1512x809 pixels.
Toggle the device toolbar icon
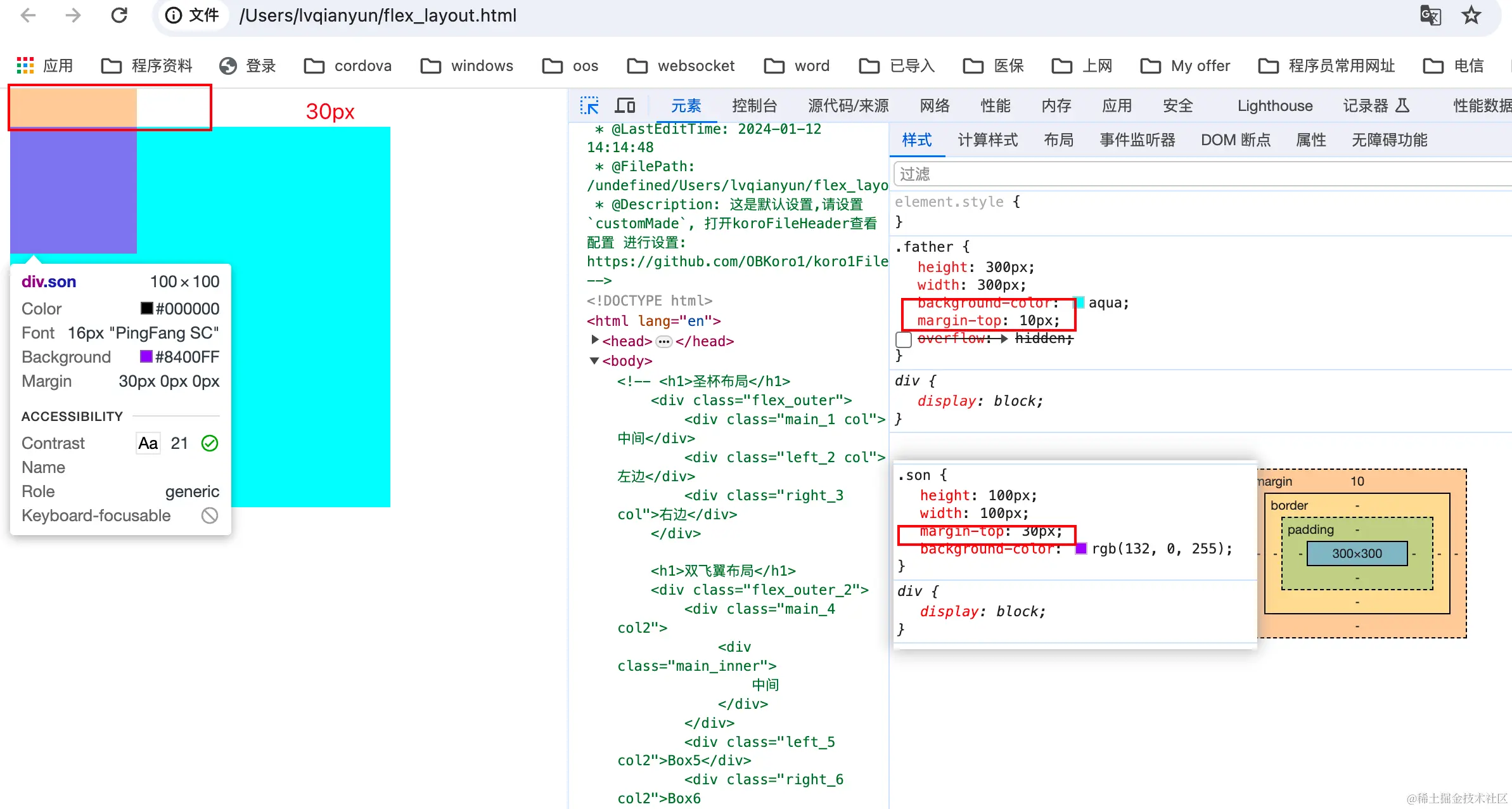click(x=625, y=105)
